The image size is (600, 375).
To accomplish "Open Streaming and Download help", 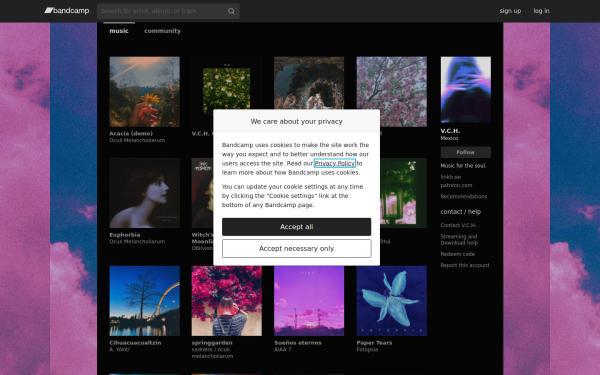I will (459, 240).
